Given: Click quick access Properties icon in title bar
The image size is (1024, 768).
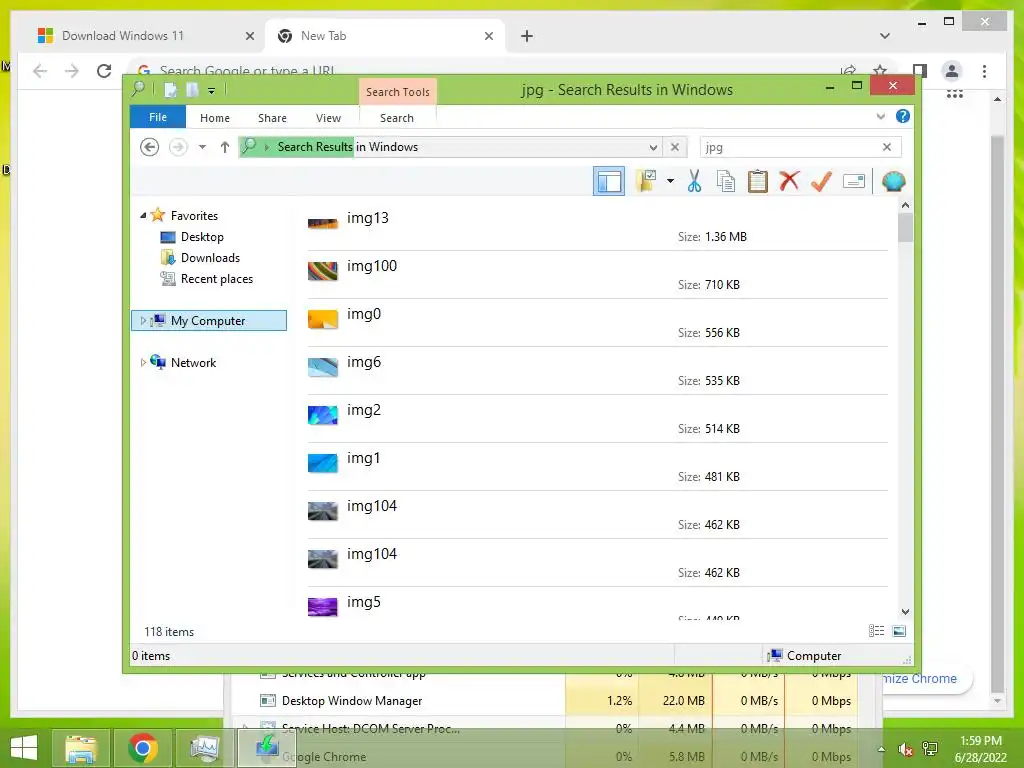Looking at the screenshot, I should [x=170, y=89].
